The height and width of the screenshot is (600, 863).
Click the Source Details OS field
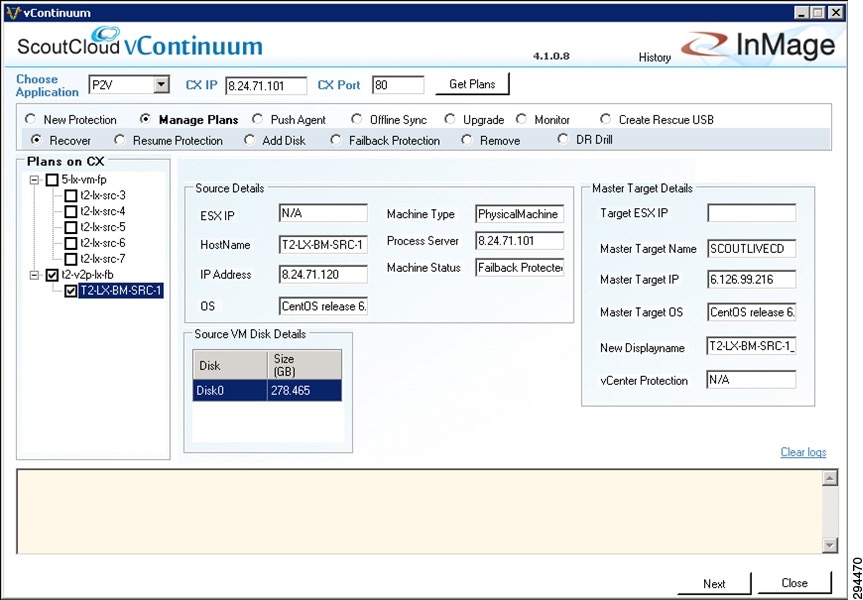tap(323, 306)
